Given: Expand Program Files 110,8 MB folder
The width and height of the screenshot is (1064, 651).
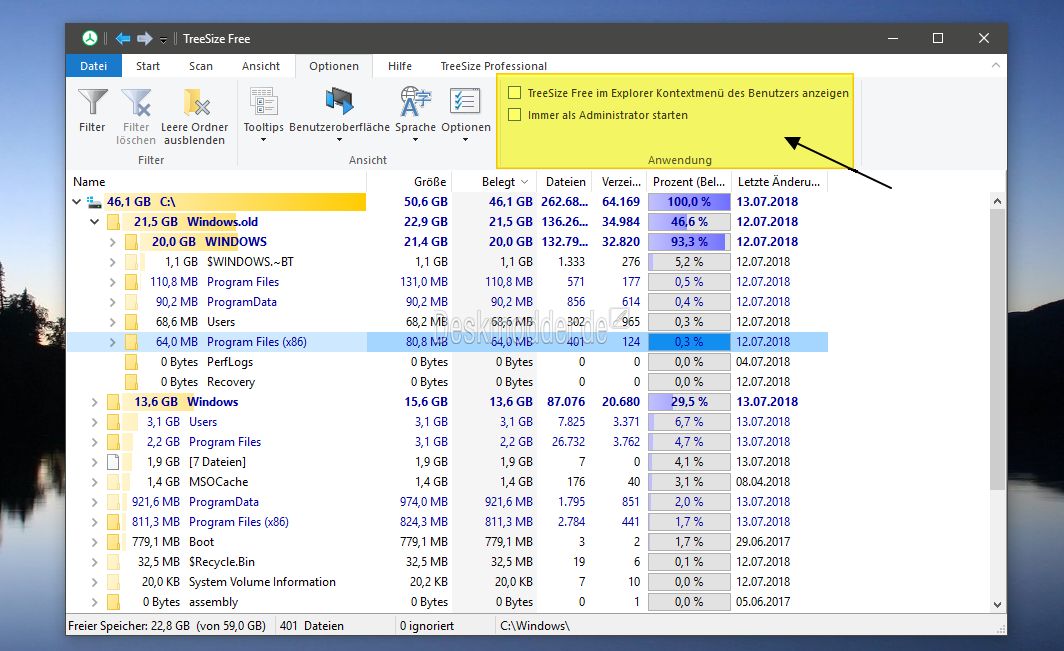Looking at the screenshot, I should pyautogui.click(x=113, y=282).
